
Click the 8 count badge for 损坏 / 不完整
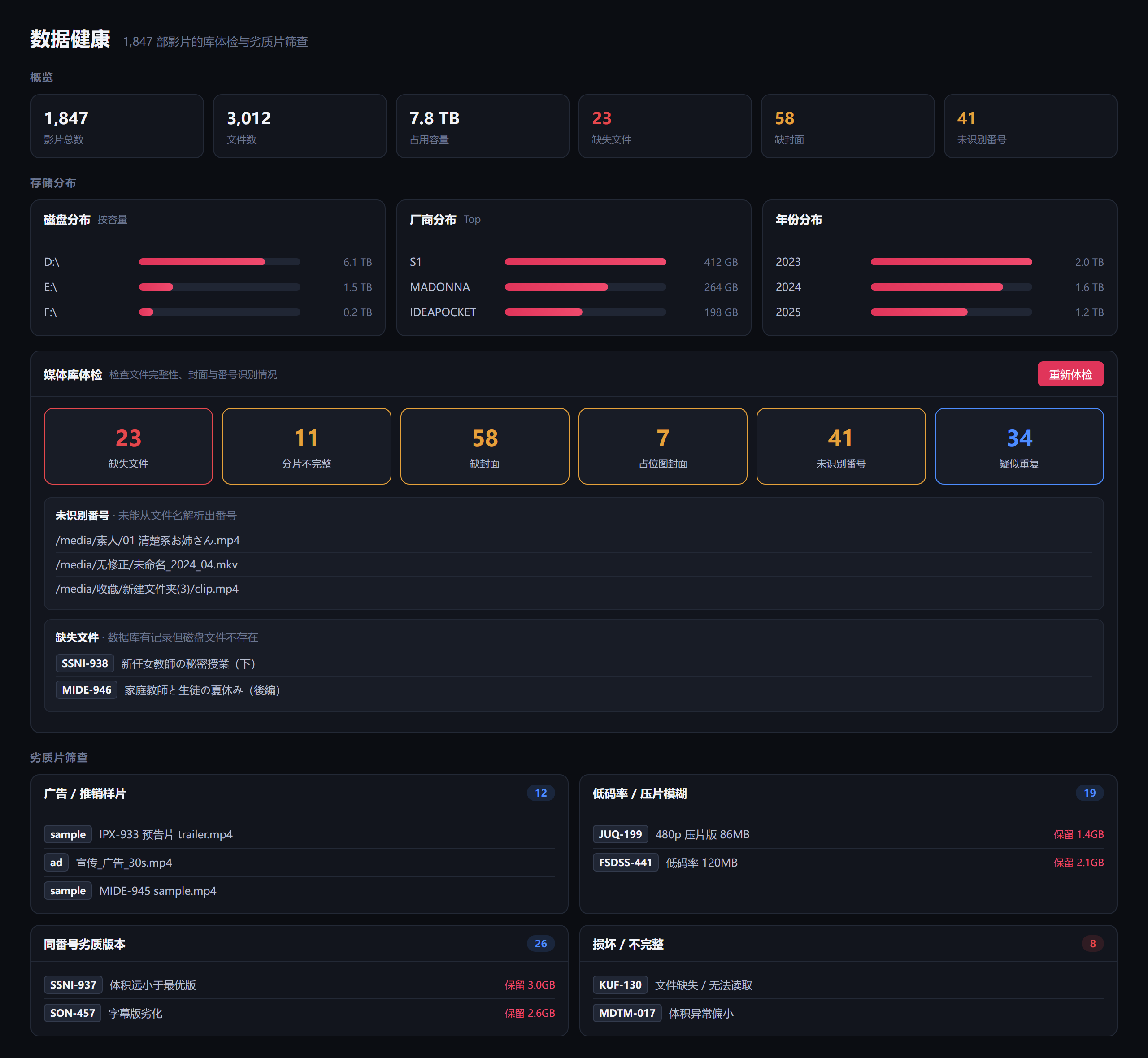pyautogui.click(x=1092, y=944)
